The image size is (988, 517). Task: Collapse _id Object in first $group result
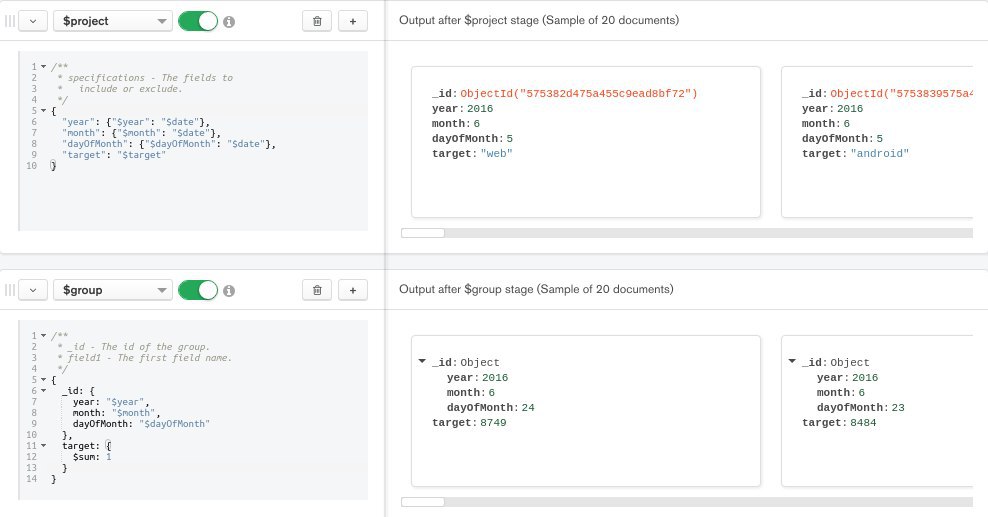[x=422, y=361]
